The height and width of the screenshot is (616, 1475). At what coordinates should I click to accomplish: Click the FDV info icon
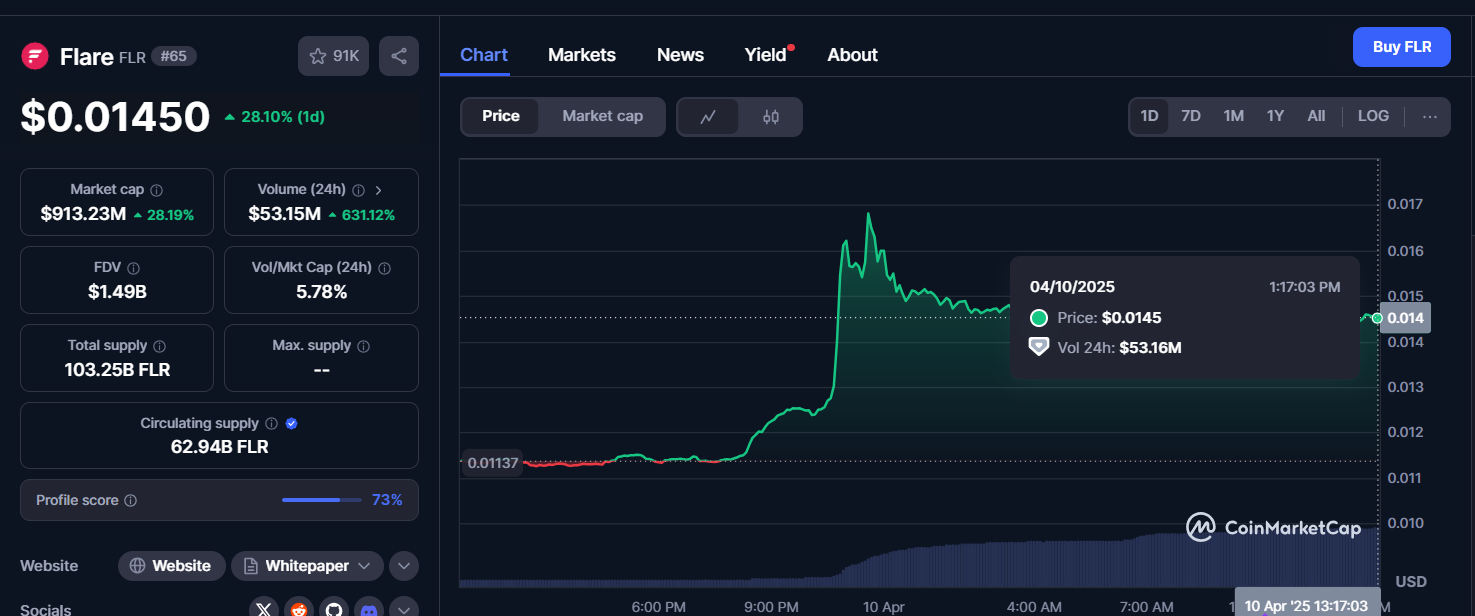click(x=134, y=268)
